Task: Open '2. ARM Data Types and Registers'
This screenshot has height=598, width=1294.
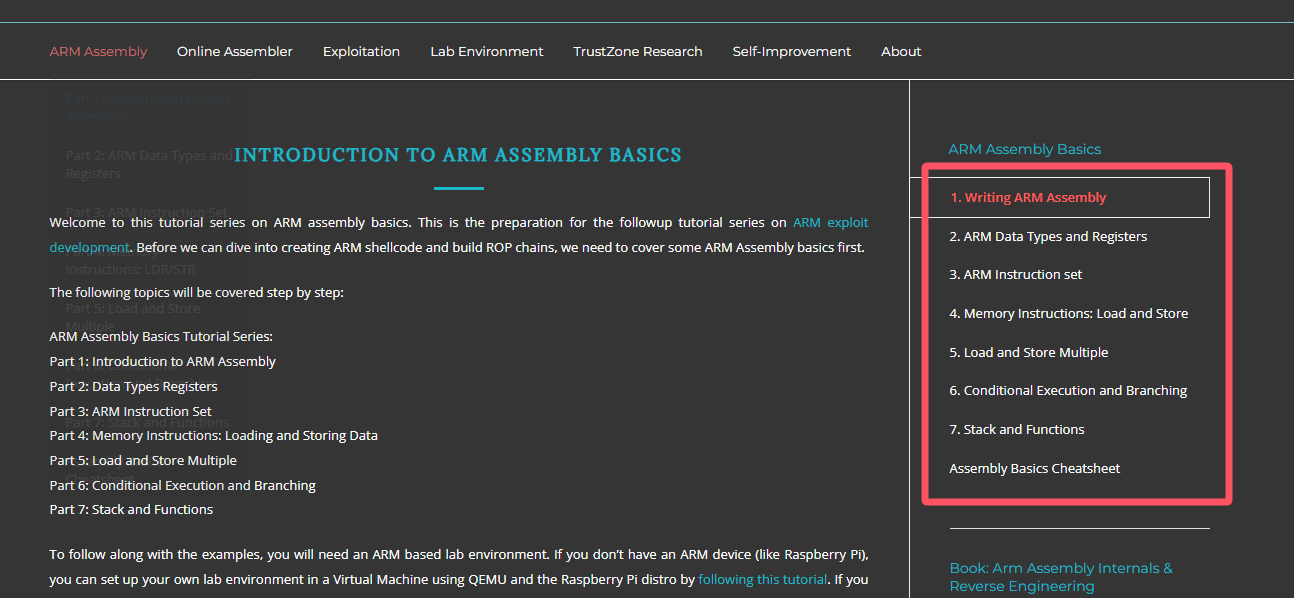Action: click(x=1048, y=236)
